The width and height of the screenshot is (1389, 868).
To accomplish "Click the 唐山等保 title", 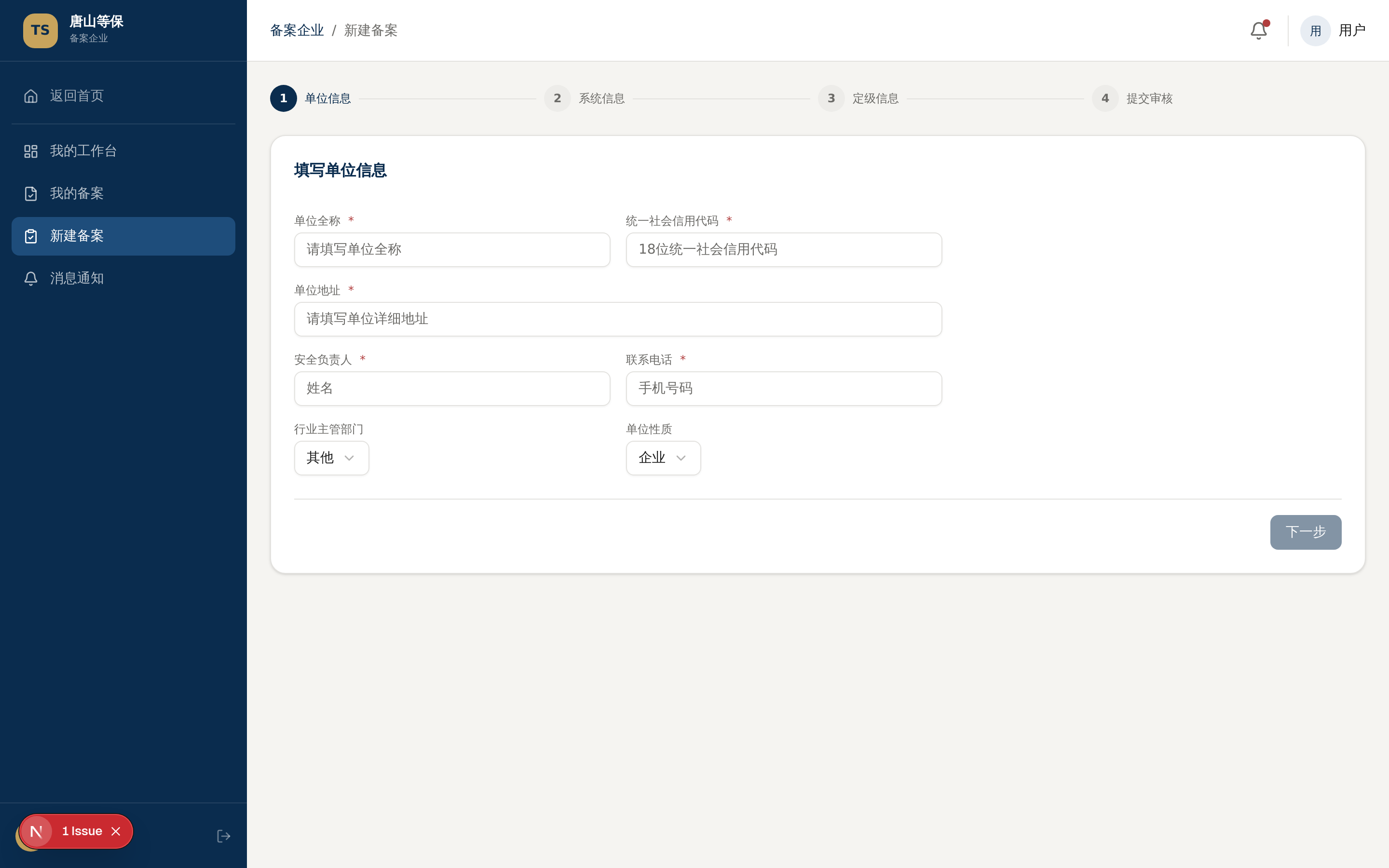I will tap(96, 22).
